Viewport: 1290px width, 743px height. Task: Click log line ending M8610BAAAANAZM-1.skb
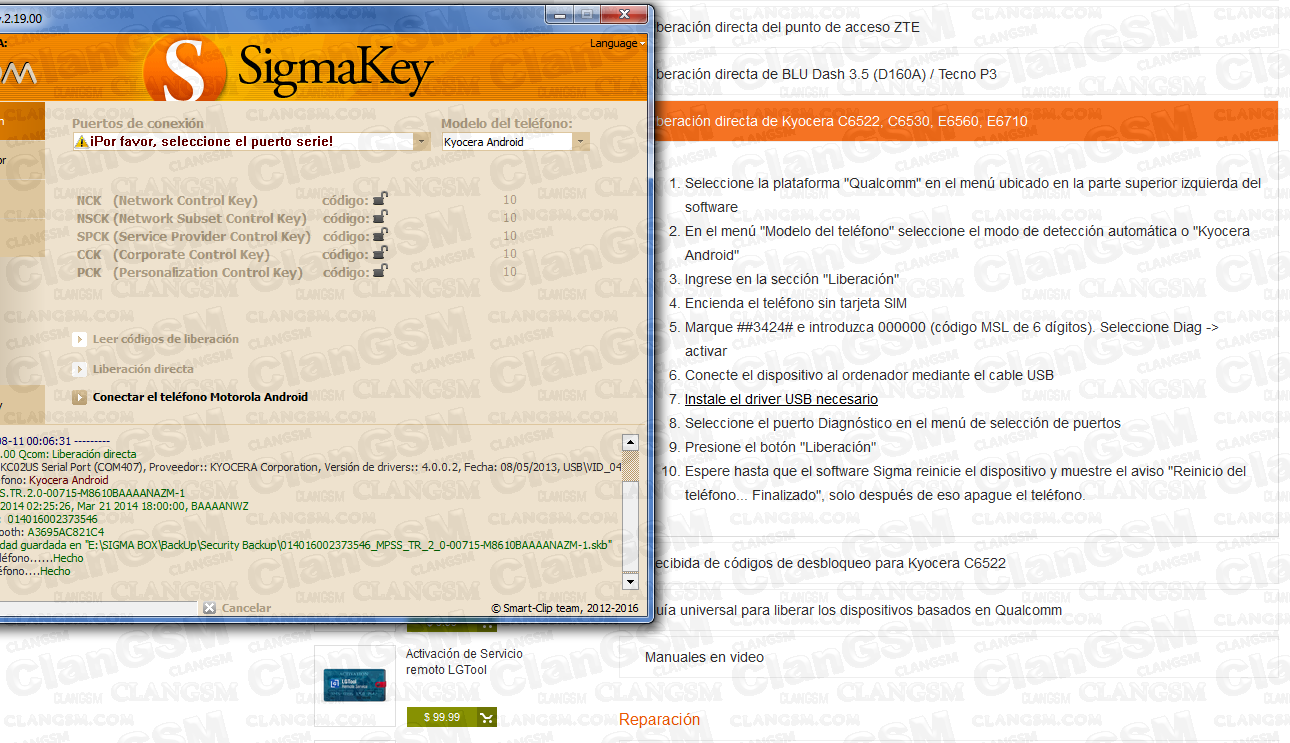pos(306,545)
